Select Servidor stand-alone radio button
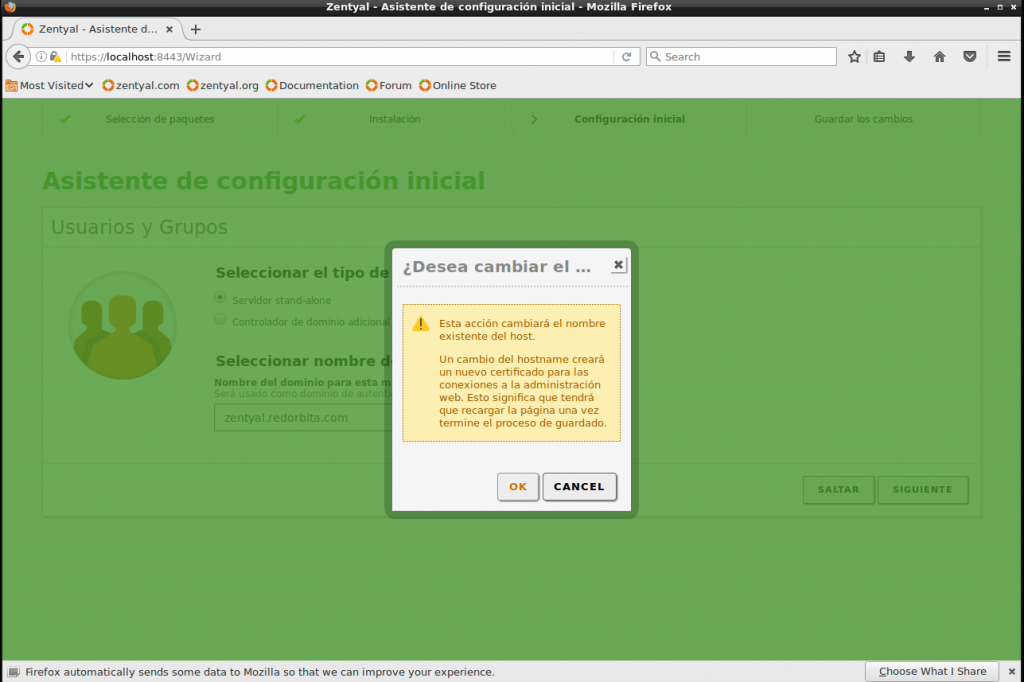 (220, 298)
